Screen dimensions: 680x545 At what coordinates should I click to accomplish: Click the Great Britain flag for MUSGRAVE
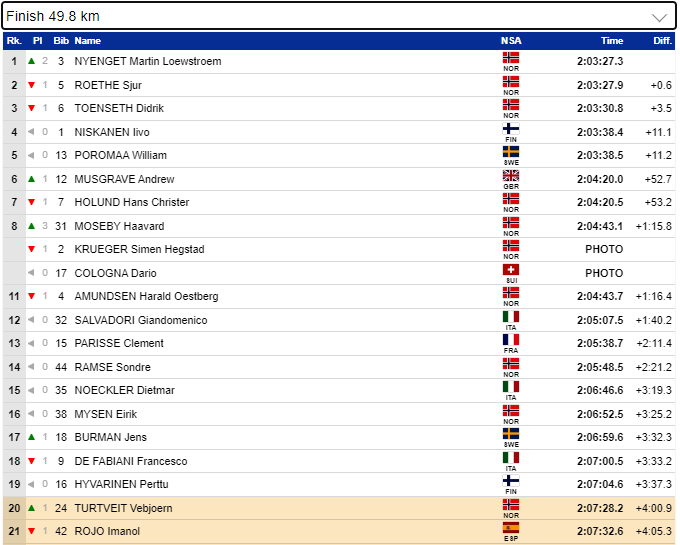click(511, 176)
